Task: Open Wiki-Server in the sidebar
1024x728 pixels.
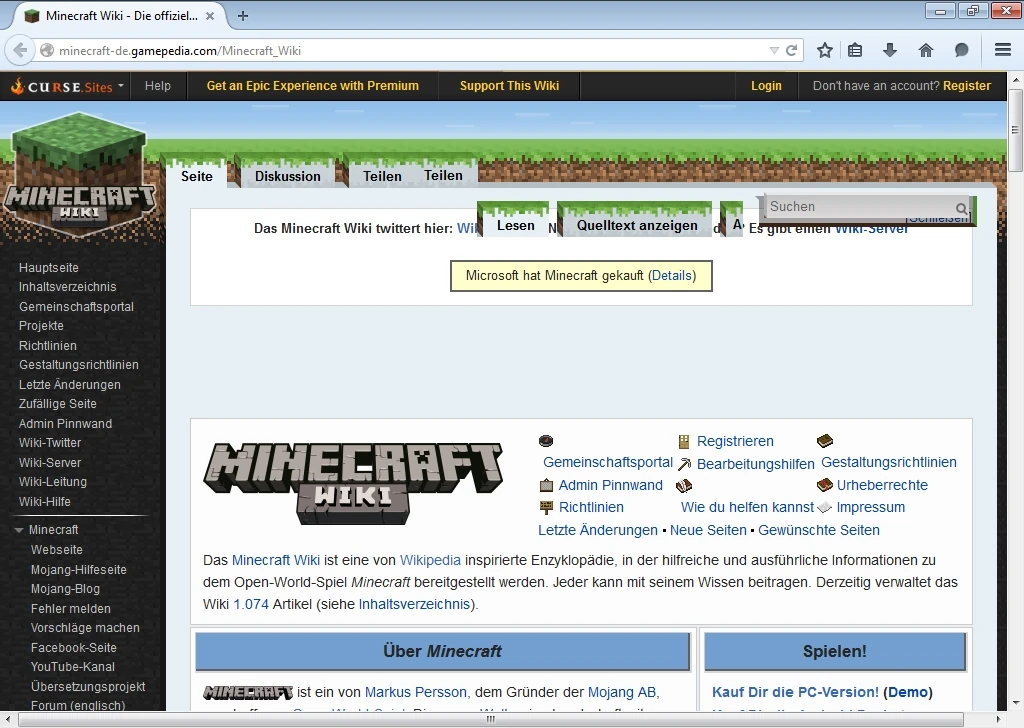Action: [x=50, y=462]
